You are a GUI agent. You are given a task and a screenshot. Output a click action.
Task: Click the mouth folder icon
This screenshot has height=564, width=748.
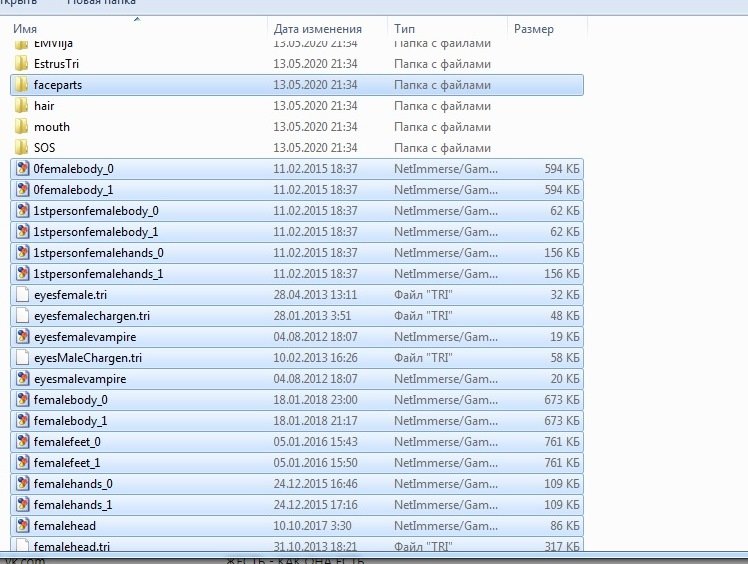tap(22, 127)
